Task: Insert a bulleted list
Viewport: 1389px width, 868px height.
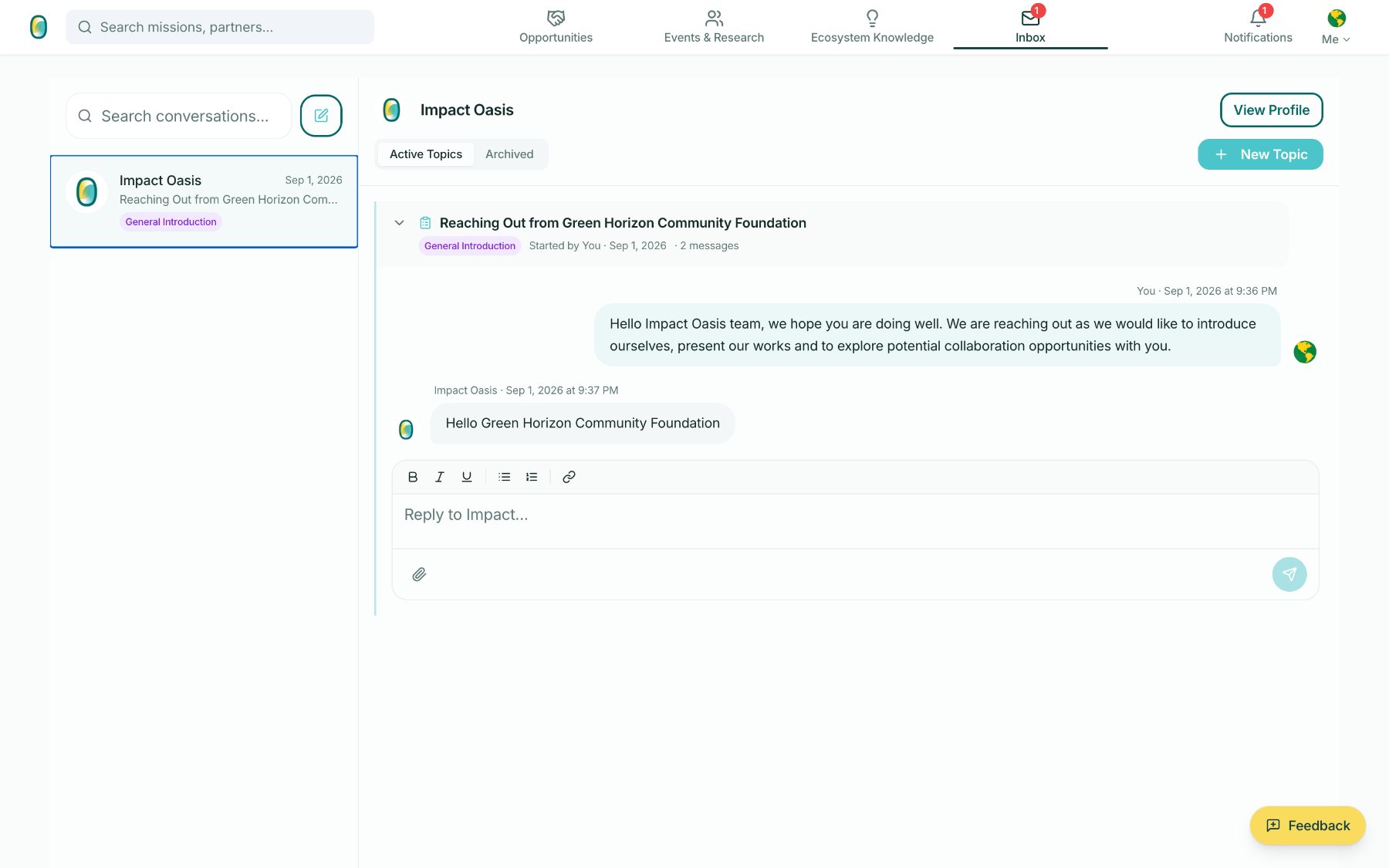Action: (505, 477)
